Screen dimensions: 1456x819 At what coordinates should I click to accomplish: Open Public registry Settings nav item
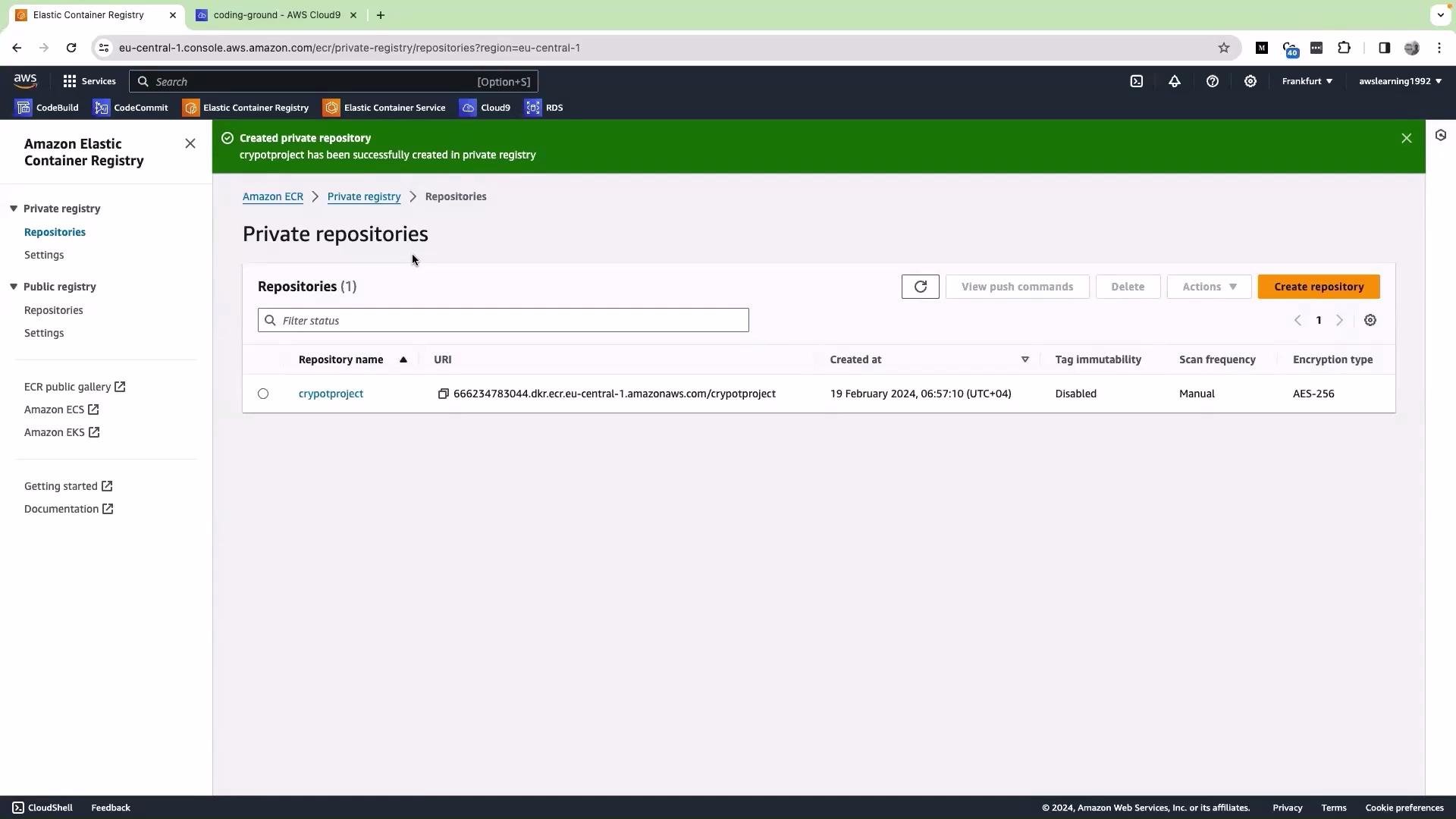point(44,333)
